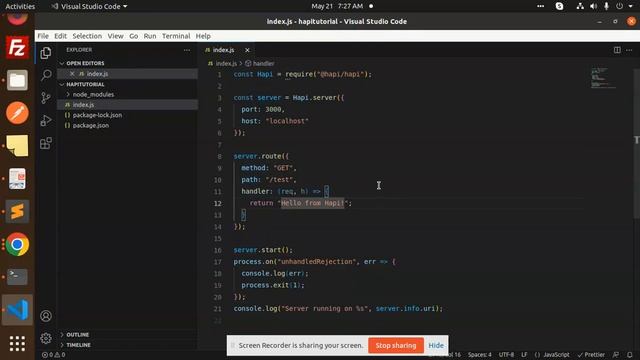Open Activities overview
The height and width of the screenshot is (360, 640).
(20, 6)
